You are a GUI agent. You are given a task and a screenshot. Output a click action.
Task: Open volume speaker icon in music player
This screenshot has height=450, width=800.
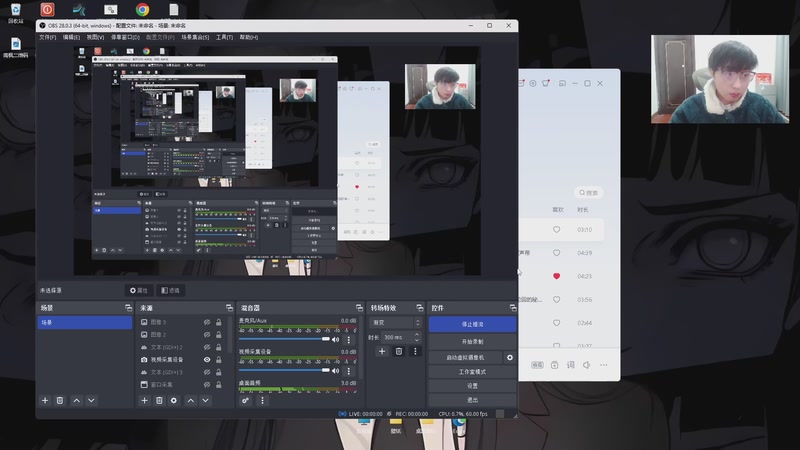pos(587,365)
